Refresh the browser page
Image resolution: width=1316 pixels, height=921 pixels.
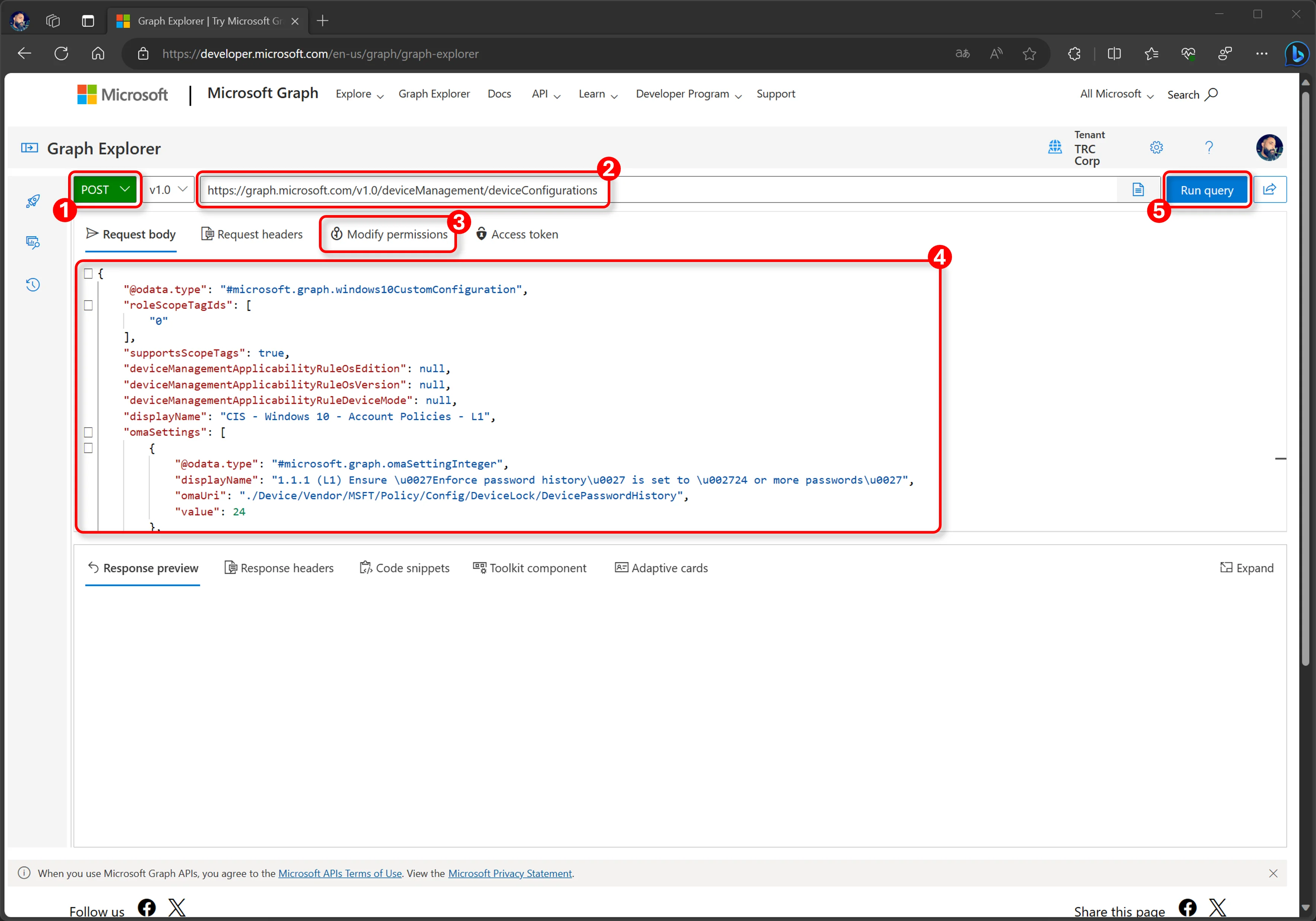pyautogui.click(x=61, y=53)
